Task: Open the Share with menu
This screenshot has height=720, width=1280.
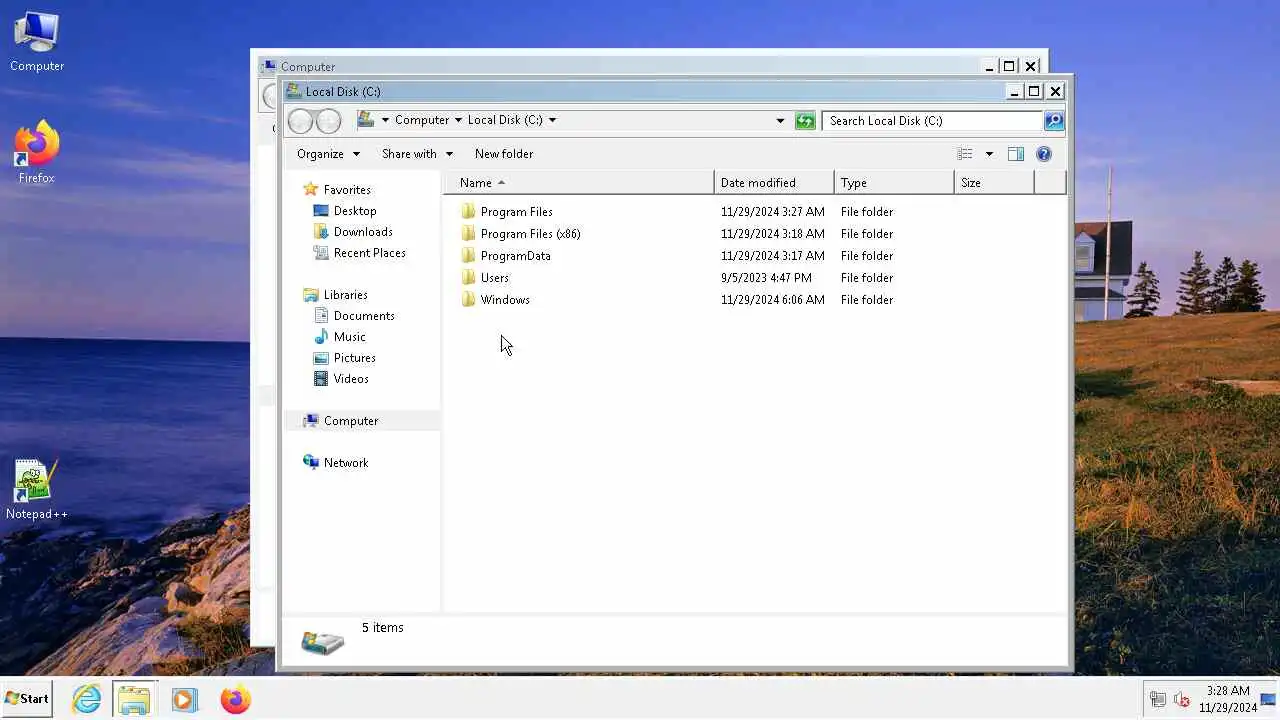Action: point(417,154)
